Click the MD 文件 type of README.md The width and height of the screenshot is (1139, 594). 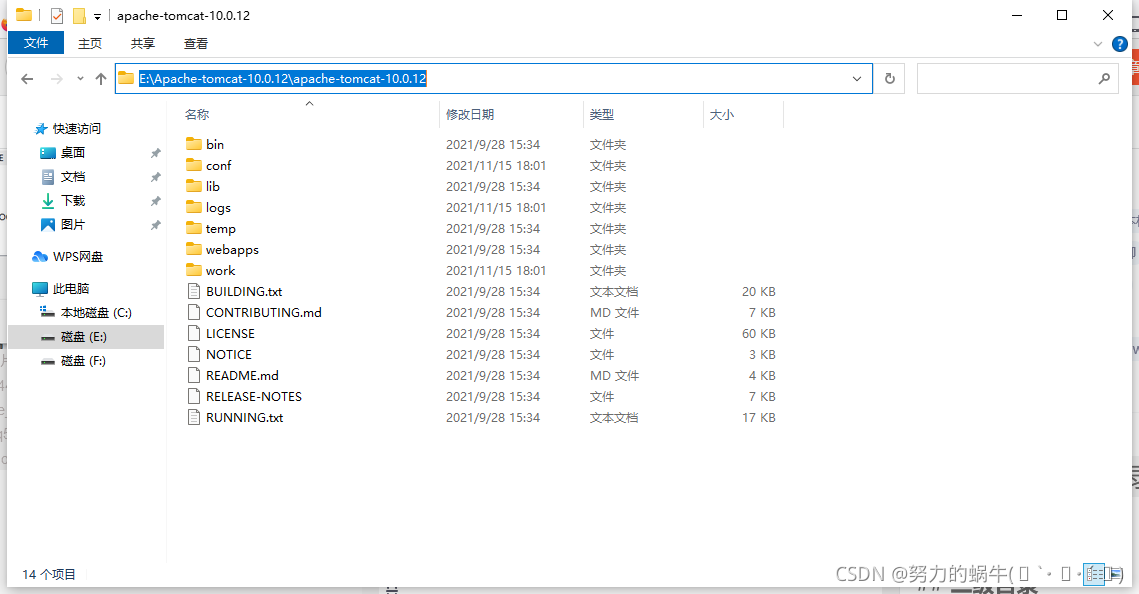tap(615, 375)
